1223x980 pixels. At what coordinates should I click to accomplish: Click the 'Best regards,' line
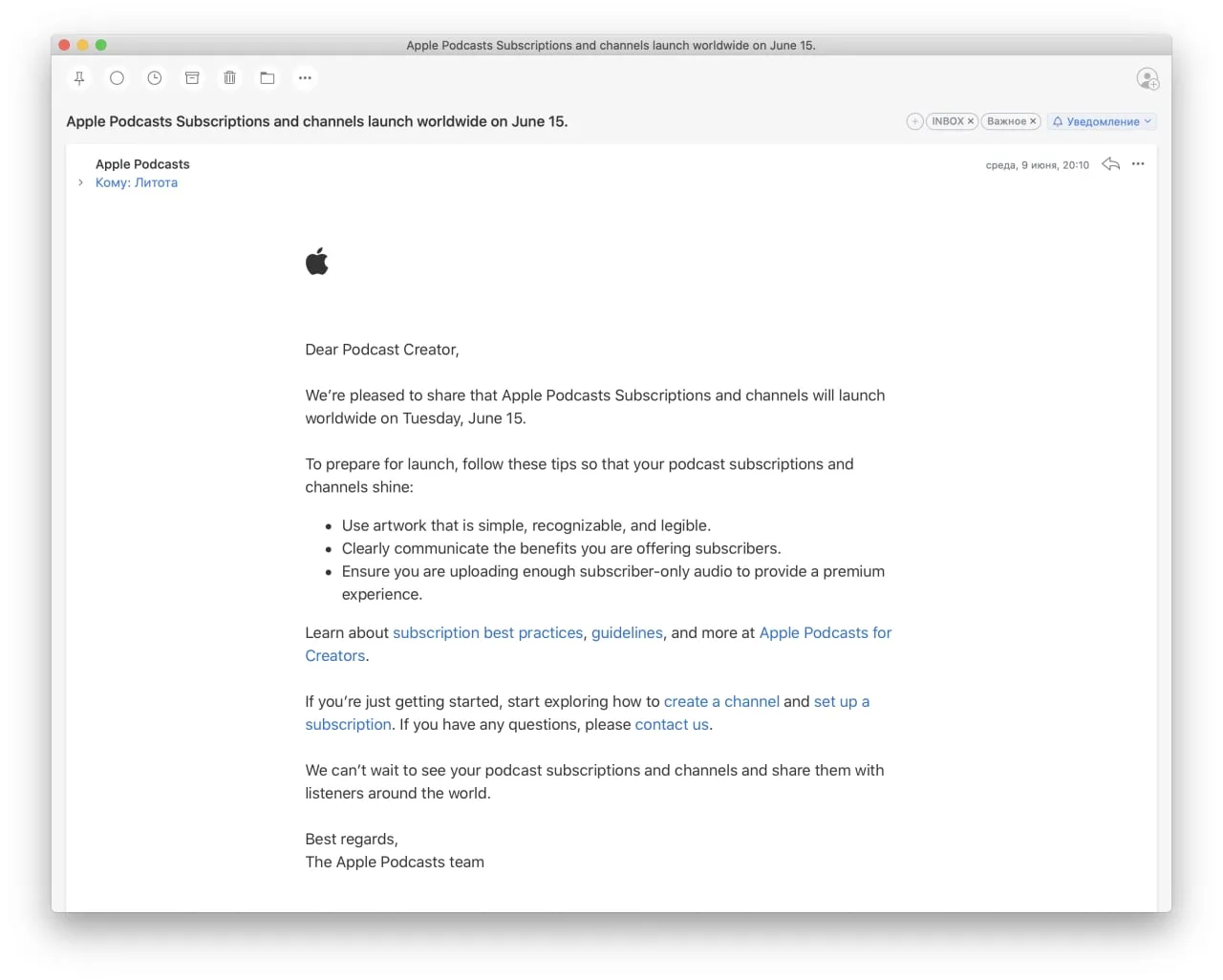pos(352,839)
